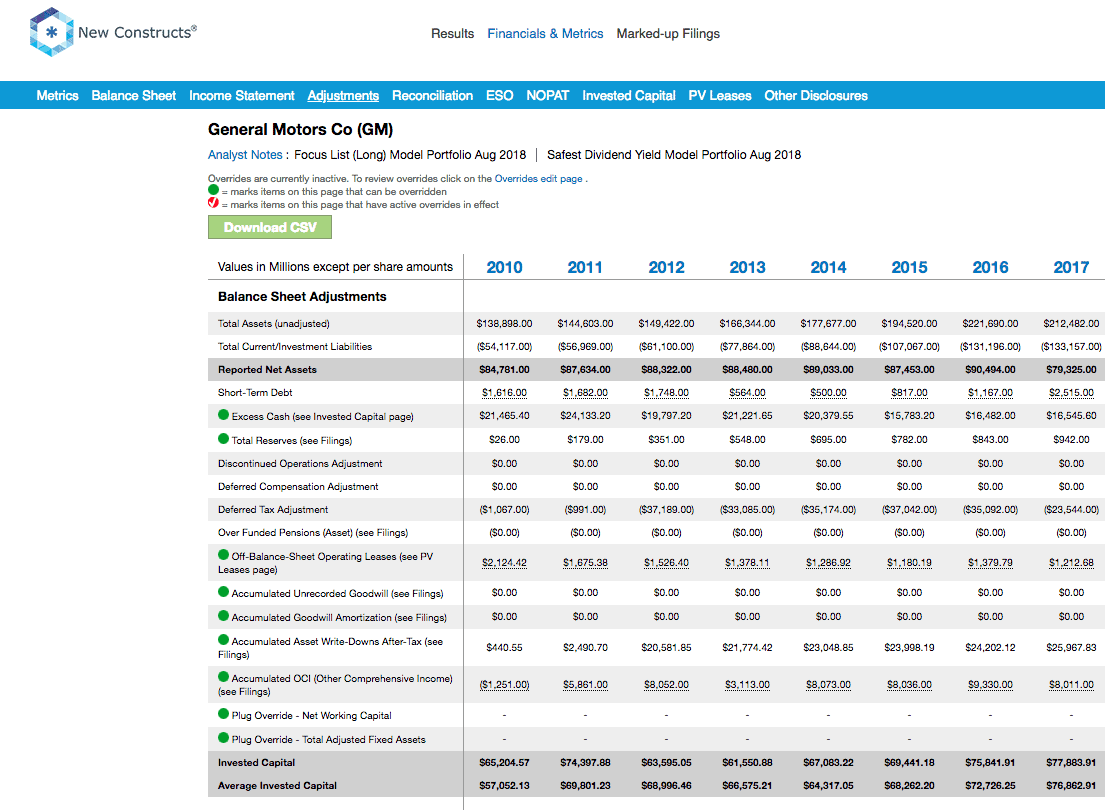Screen dimensions: 1105x810
Task: Switch to the Metrics tab
Action: pos(58,96)
